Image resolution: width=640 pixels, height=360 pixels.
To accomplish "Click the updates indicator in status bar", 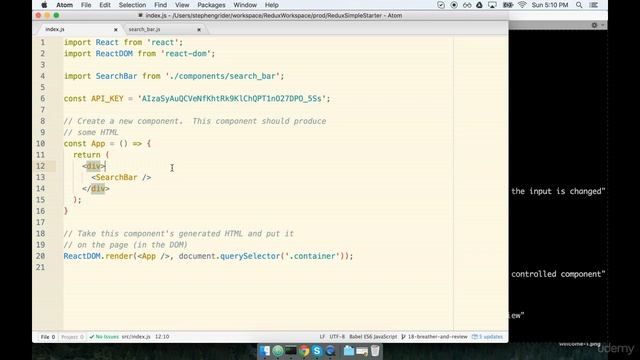I will 487,337.
